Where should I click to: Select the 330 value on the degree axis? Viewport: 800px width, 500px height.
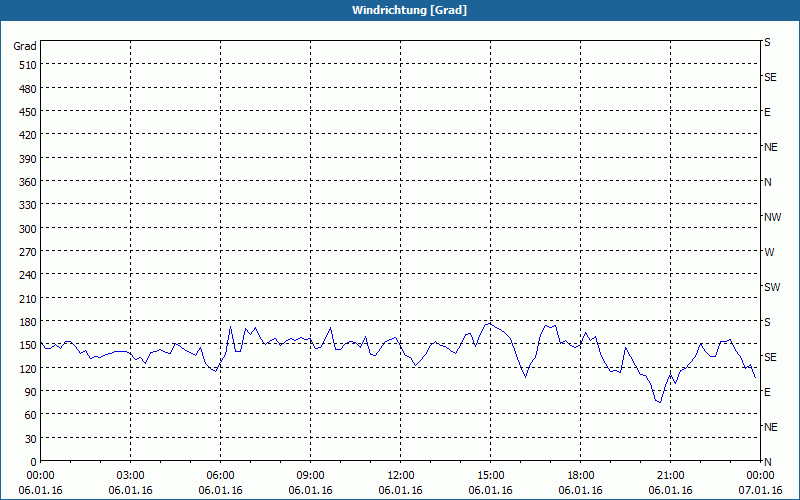(x=29, y=206)
